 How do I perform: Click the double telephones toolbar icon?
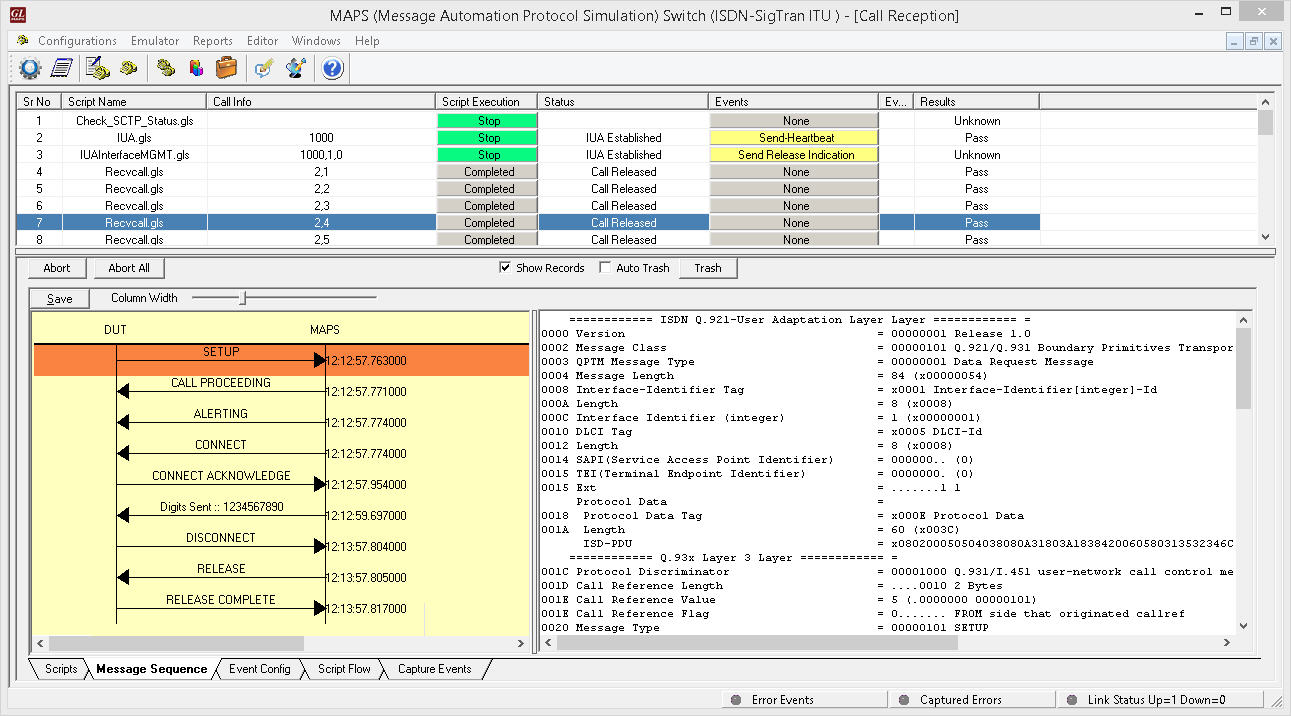(x=166, y=68)
